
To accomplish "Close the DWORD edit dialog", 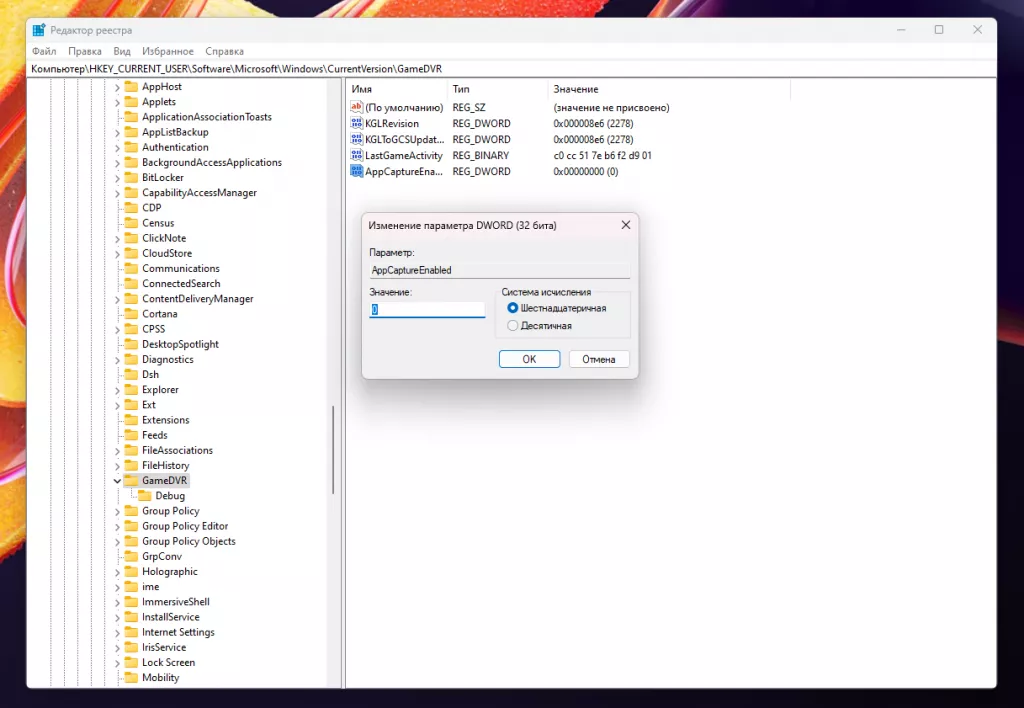I will pyautogui.click(x=626, y=225).
